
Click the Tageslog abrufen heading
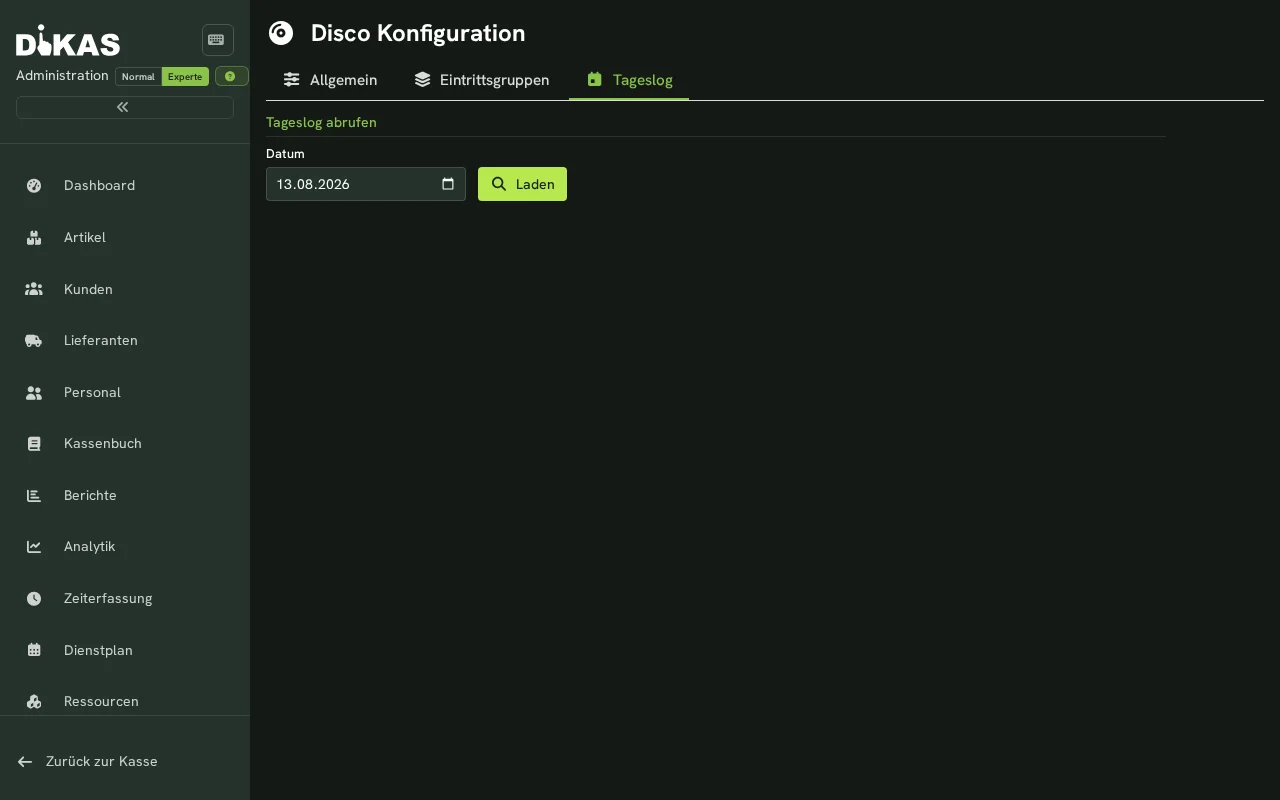tap(321, 122)
